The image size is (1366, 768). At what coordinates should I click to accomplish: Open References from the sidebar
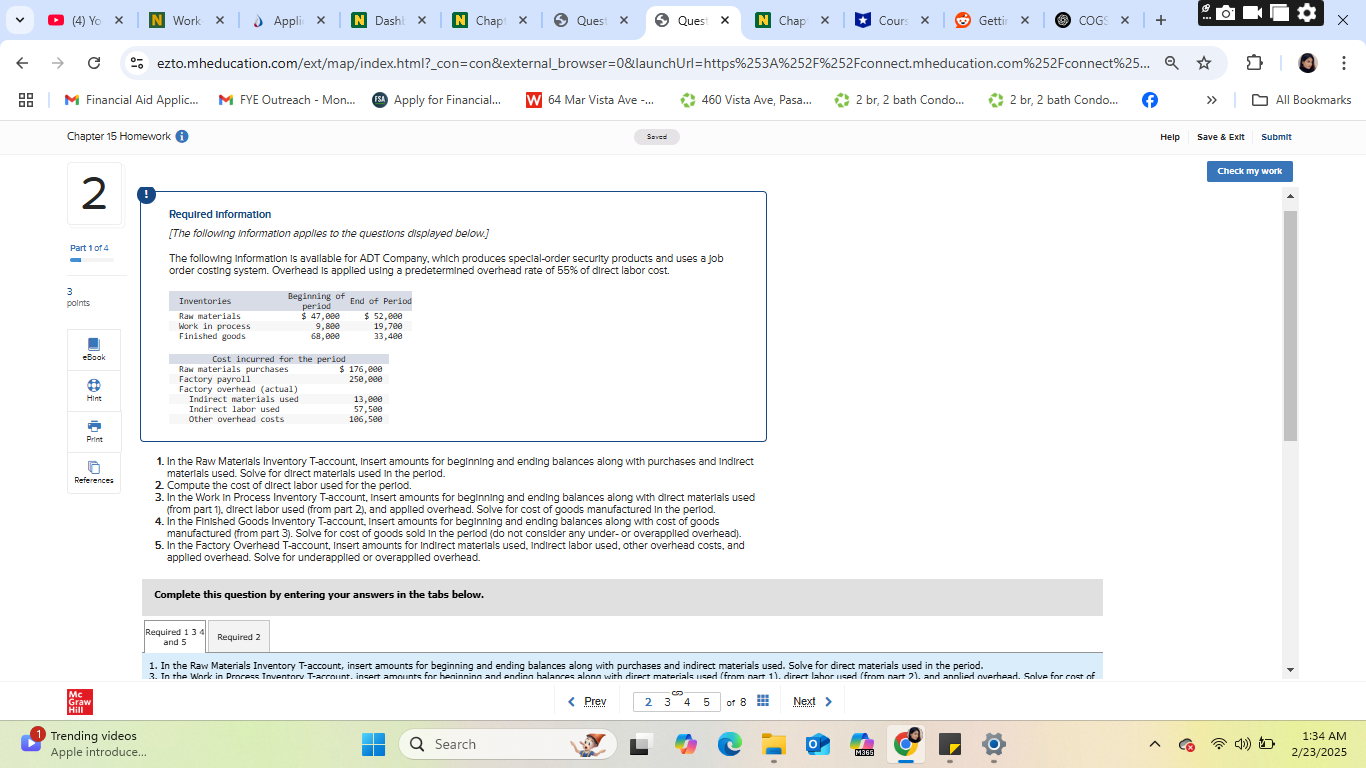[93, 471]
